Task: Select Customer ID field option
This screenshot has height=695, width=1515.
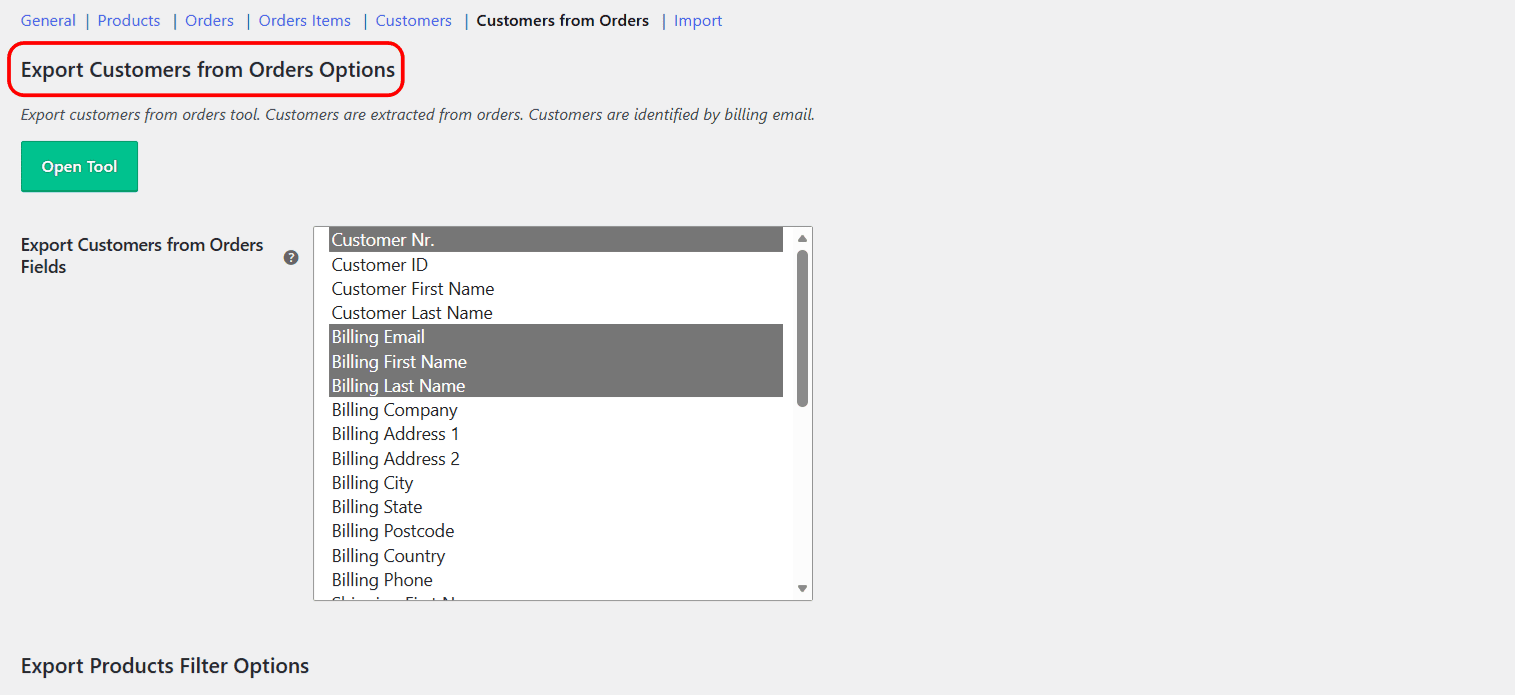Action: [556, 264]
